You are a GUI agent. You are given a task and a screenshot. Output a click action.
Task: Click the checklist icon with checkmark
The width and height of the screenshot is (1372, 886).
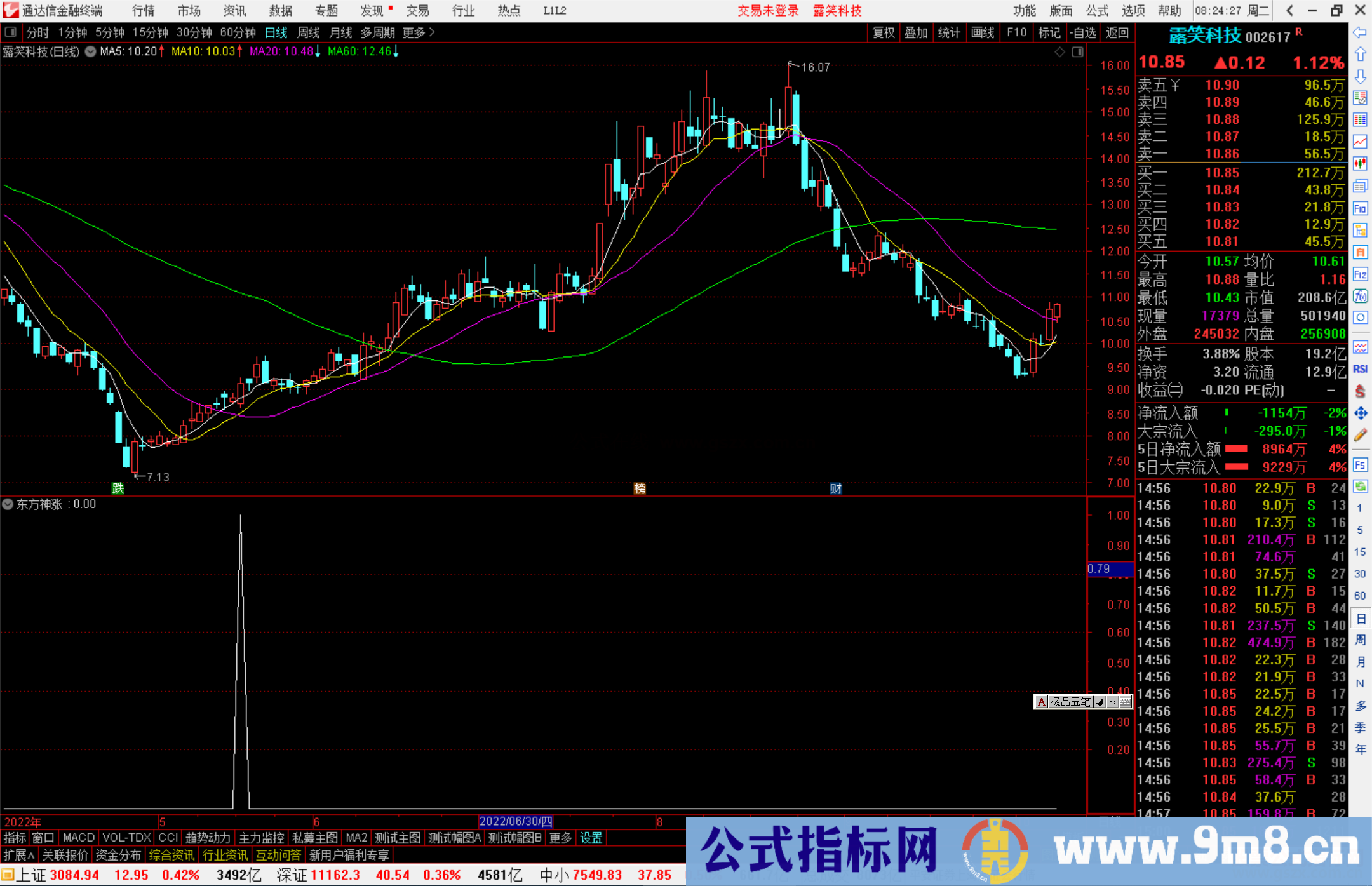pyautogui.click(x=1360, y=98)
